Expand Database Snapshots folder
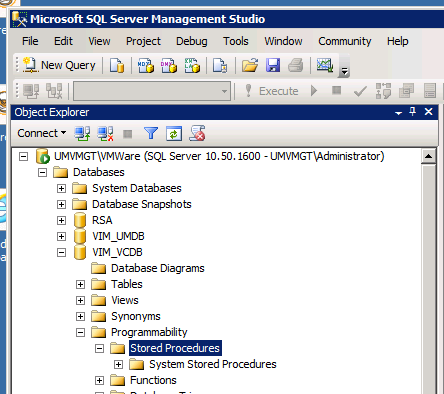 tap(61, 204)
